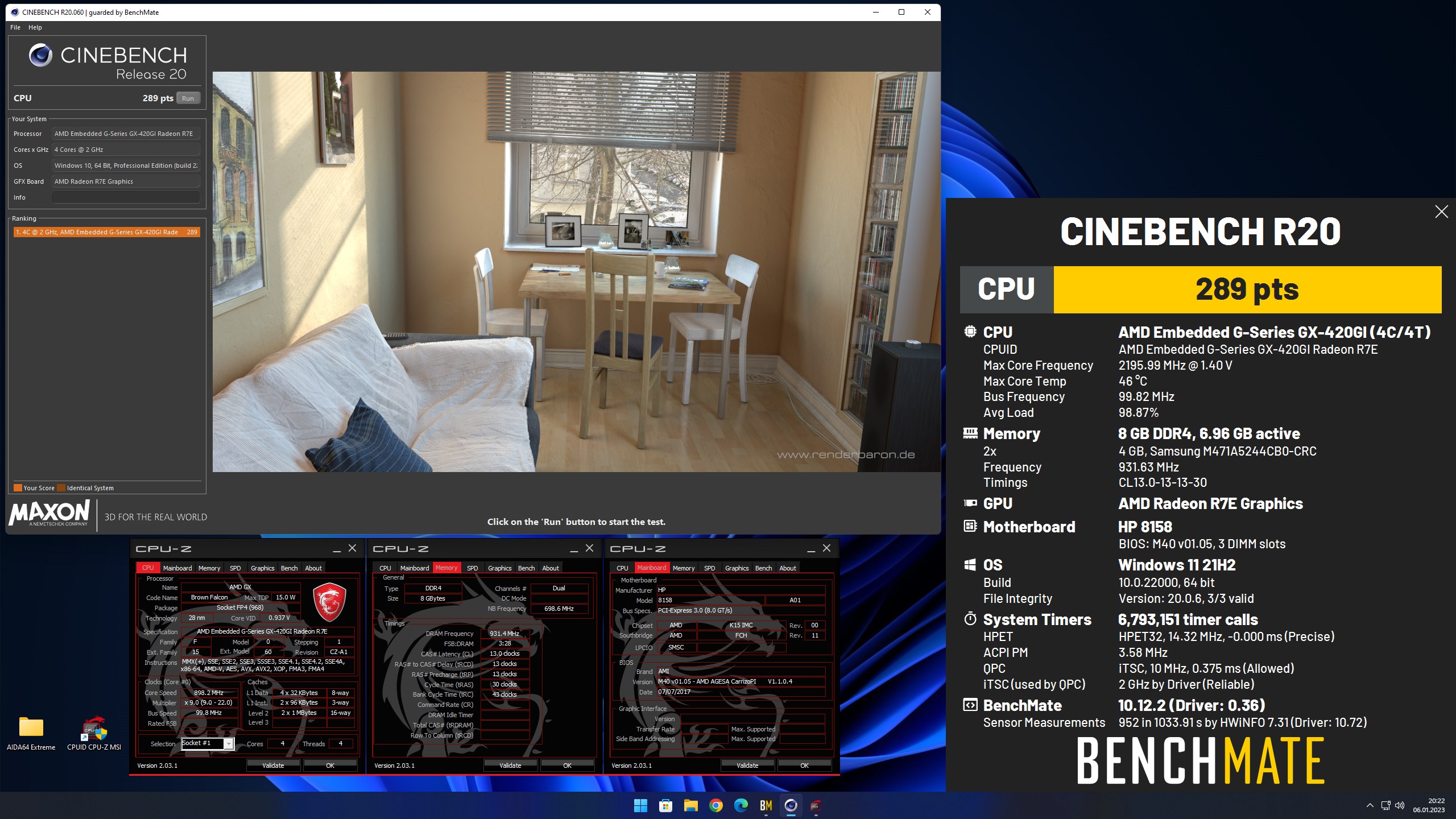Screen dimensions: 1456x819
Task: Click Validate in the right CPU-Z window
Action: click(747, 766)
